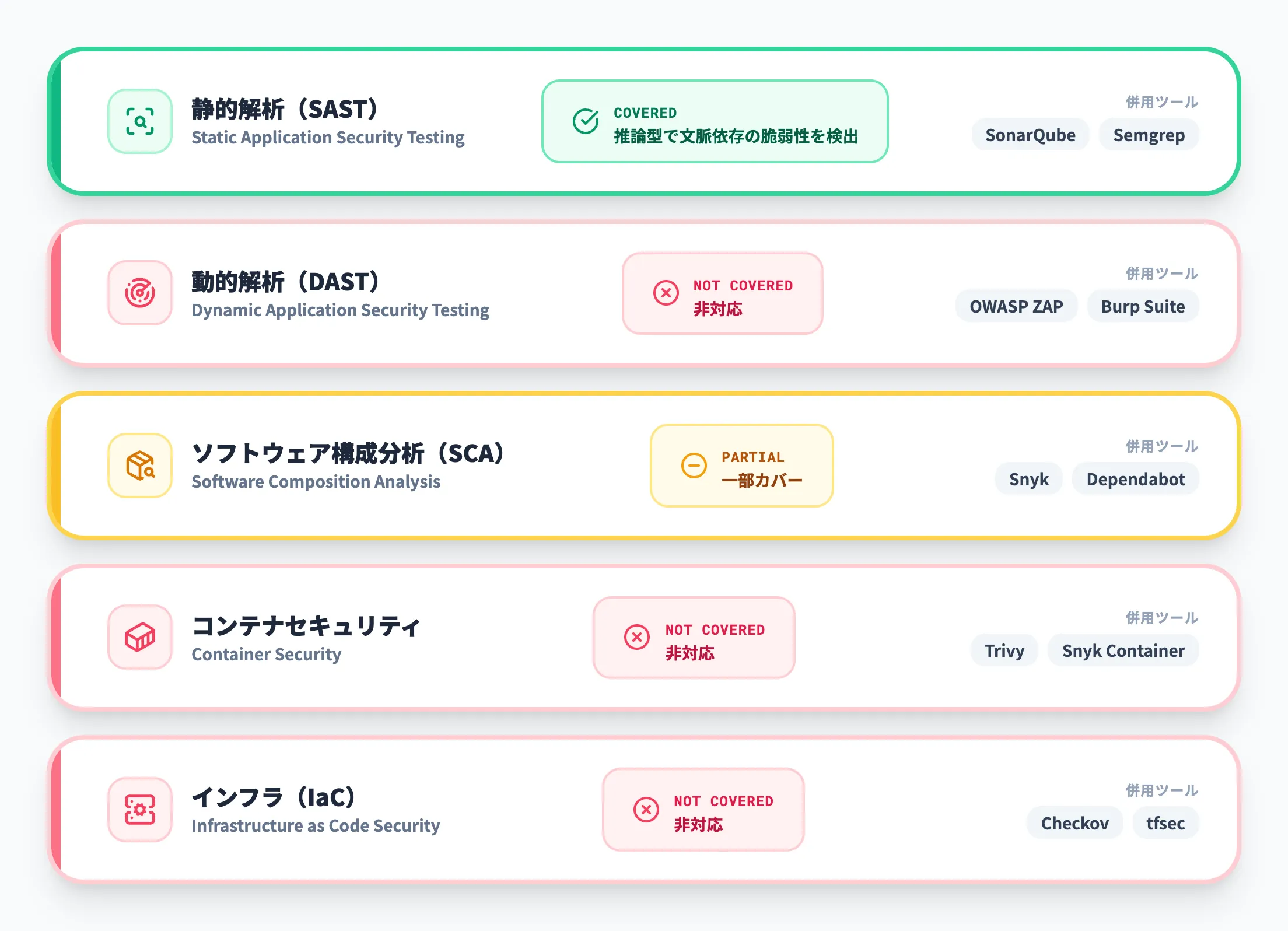The image size is (1288, 931).
Task: Click the DAST radar icon
Action: (140, 293)
